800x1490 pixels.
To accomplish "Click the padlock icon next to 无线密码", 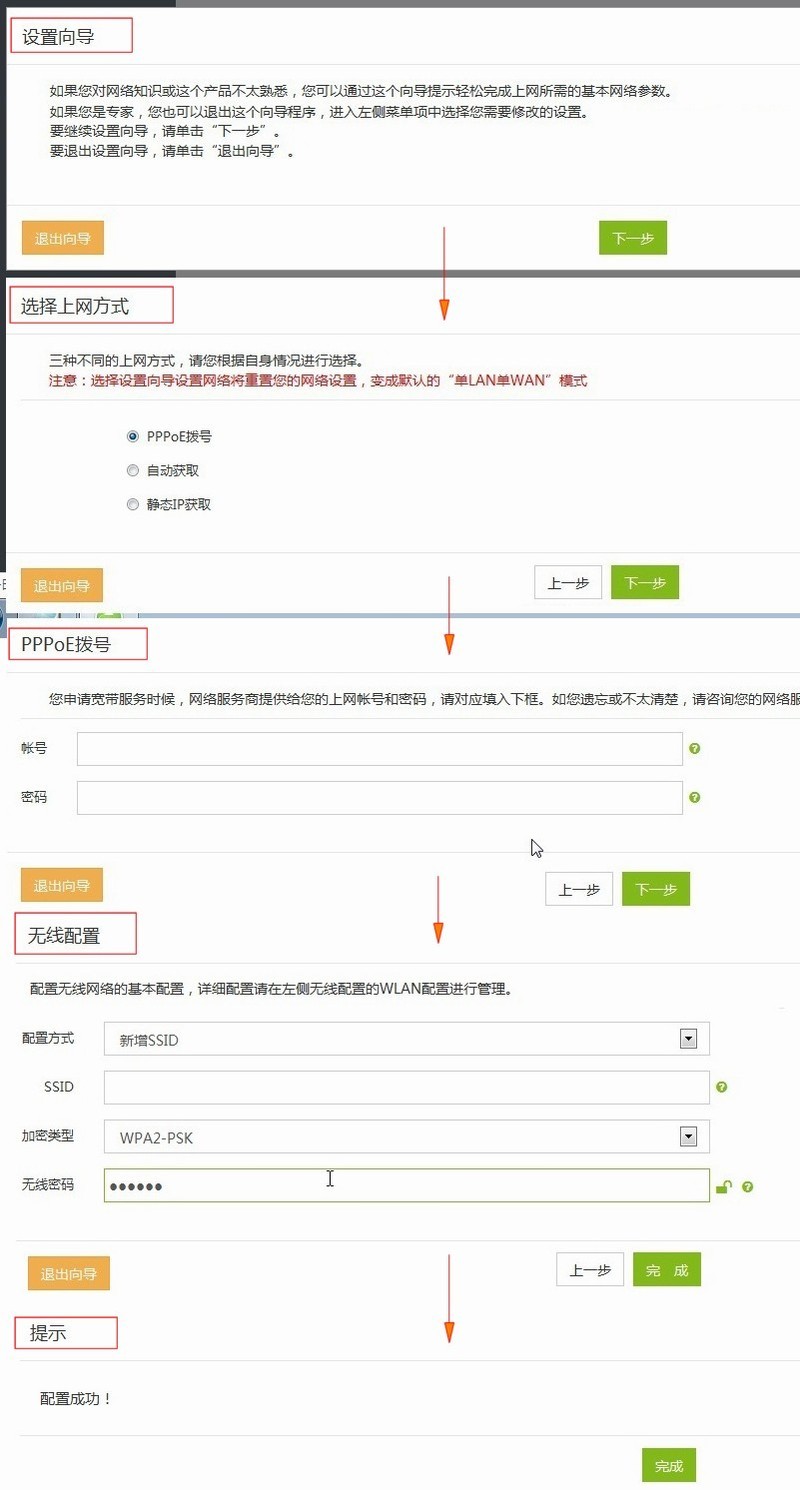I will tap(724, 1186).
